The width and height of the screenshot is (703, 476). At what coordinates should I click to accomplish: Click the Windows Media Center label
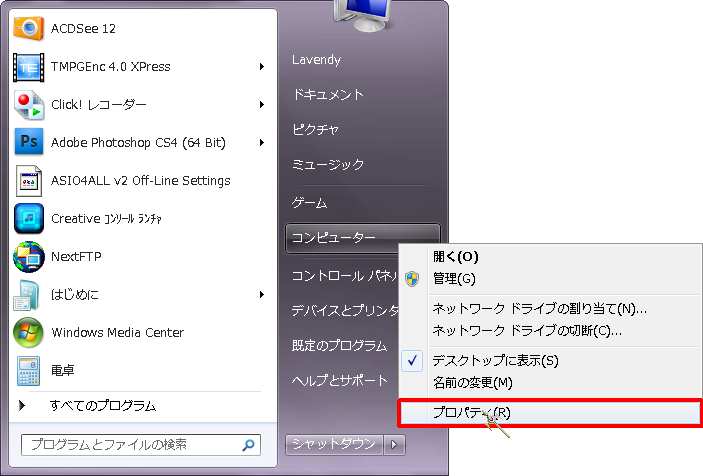click(118, 333)
